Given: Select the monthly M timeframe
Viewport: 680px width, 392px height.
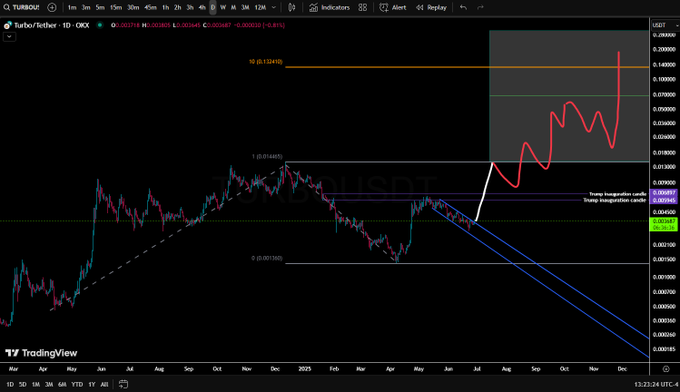Looking at the screenshot, I should [233, 7].
